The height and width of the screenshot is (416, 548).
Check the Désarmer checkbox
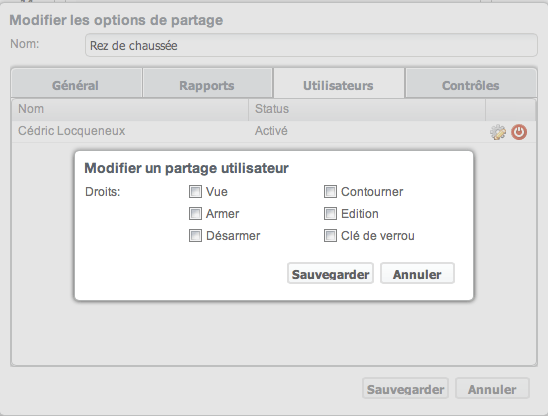(x=195, y=236)
